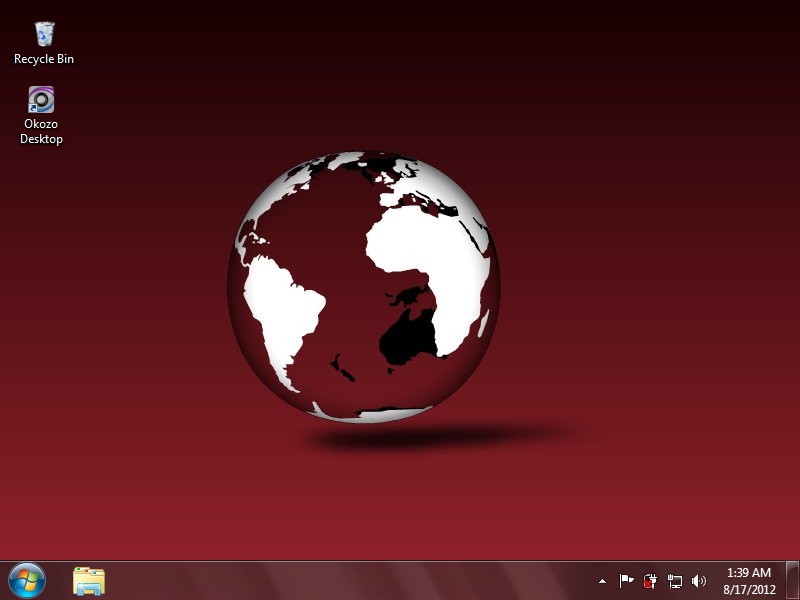Open the Windows Start menu orb

(x=27, y=581)
